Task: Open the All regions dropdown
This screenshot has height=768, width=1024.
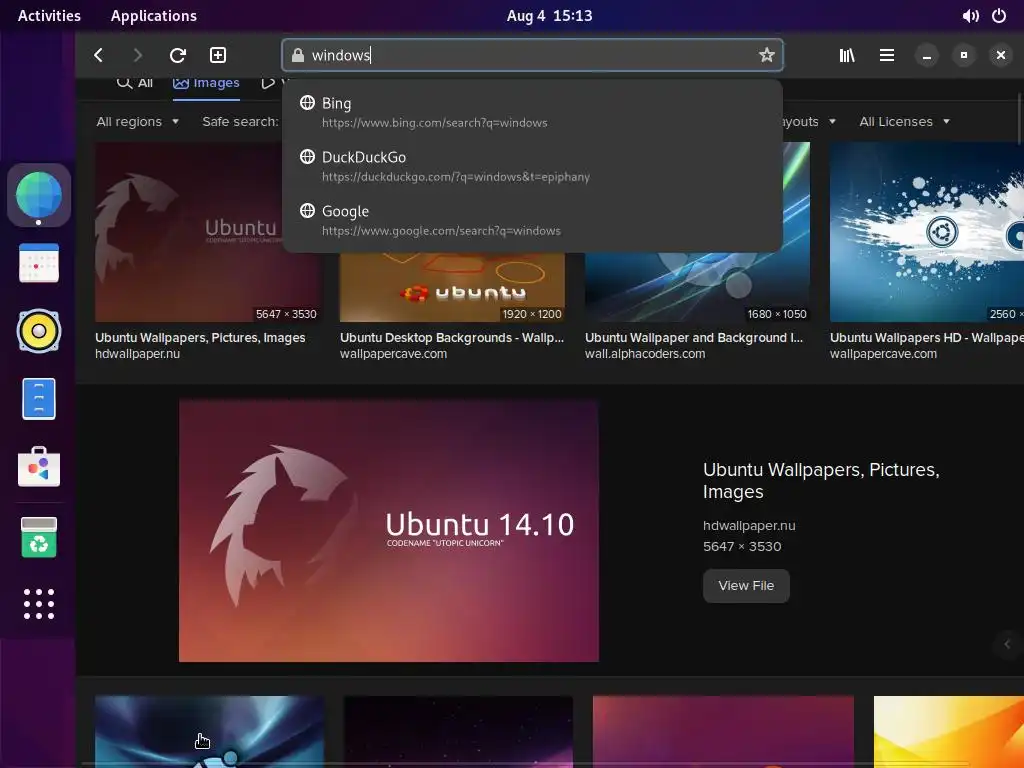Action: 138,121
